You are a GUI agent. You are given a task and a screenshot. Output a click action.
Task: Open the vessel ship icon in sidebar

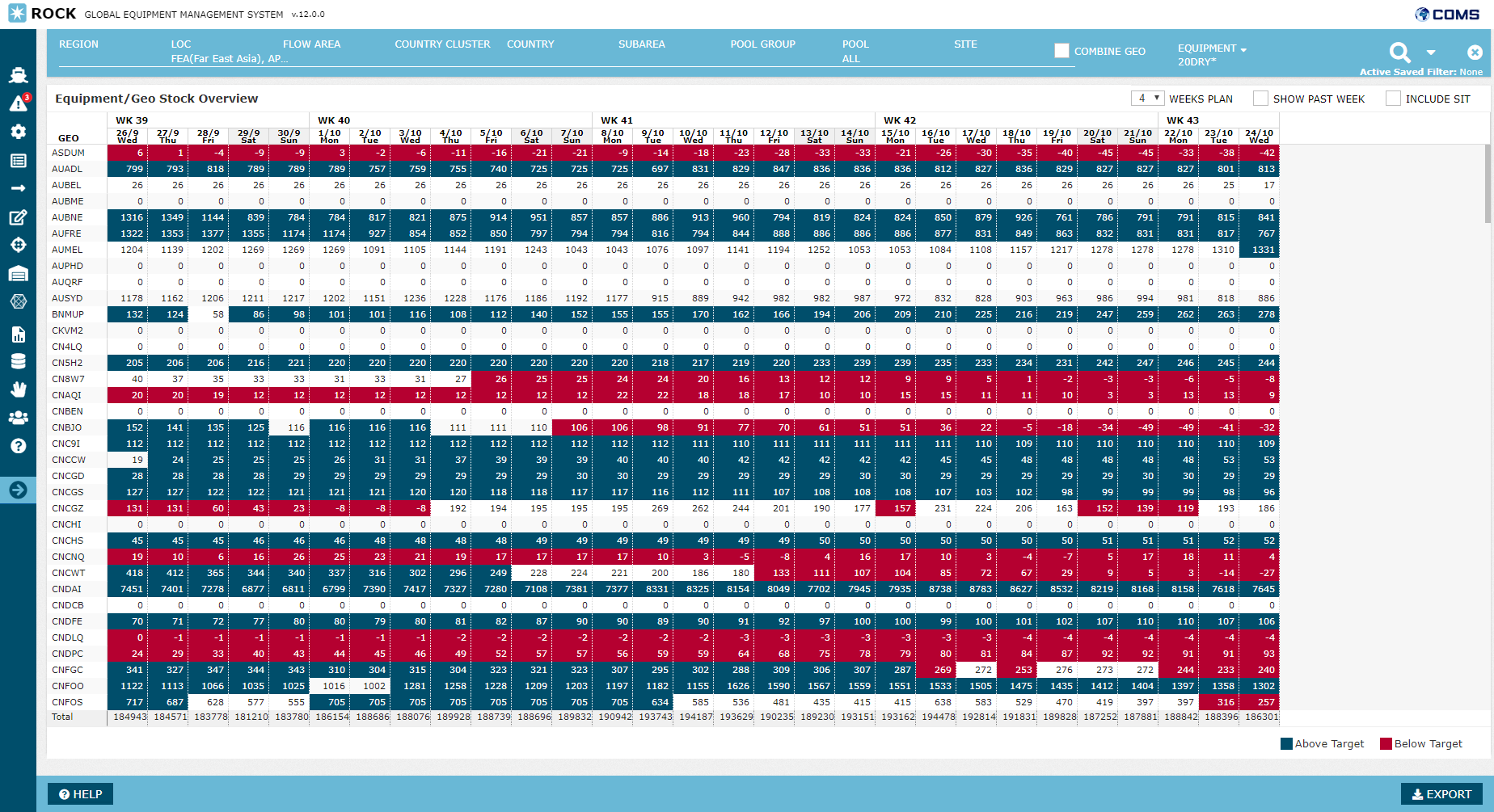(18, 75)
